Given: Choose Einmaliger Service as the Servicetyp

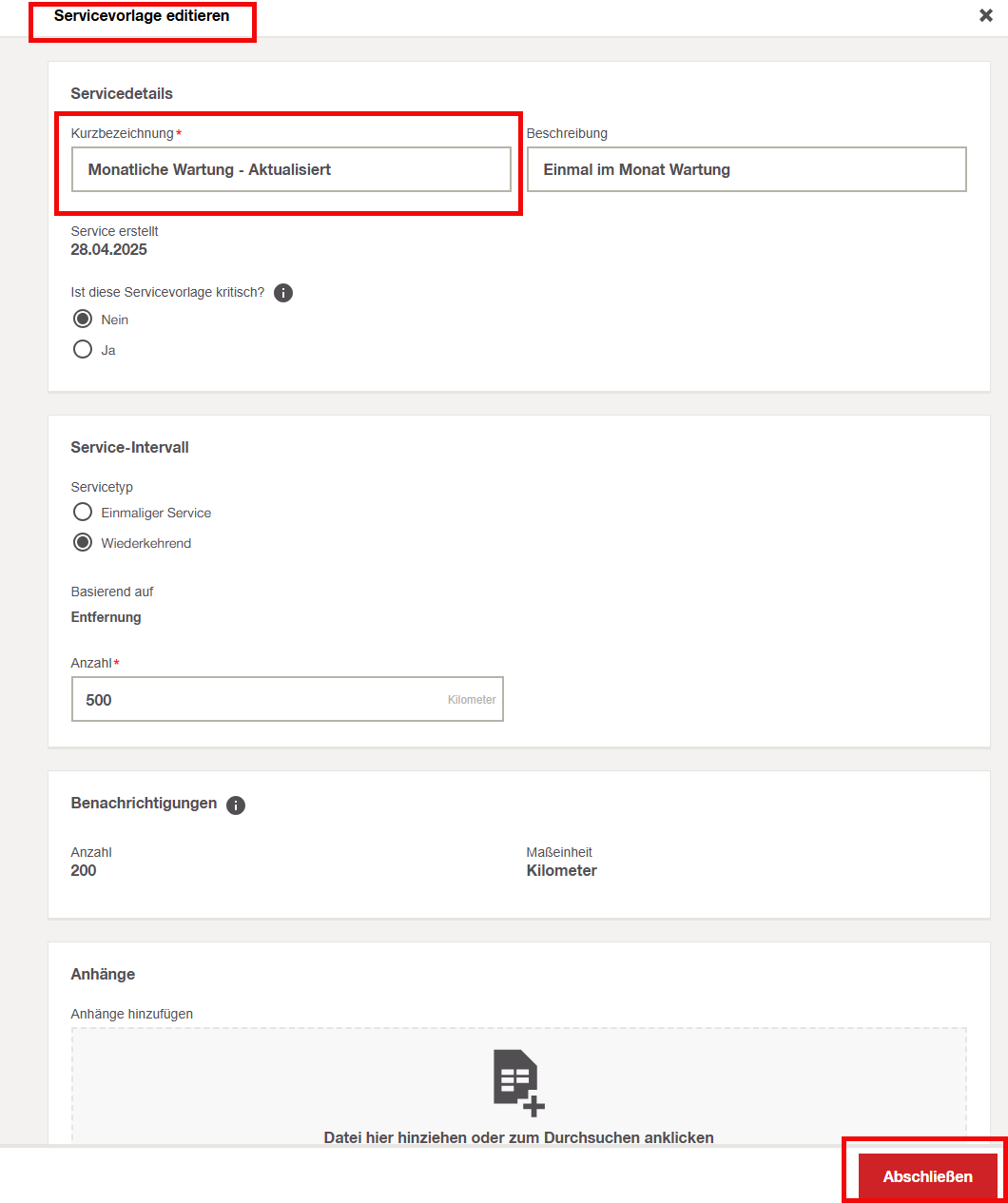Looking at the screenshot, I should coord(83,513).
